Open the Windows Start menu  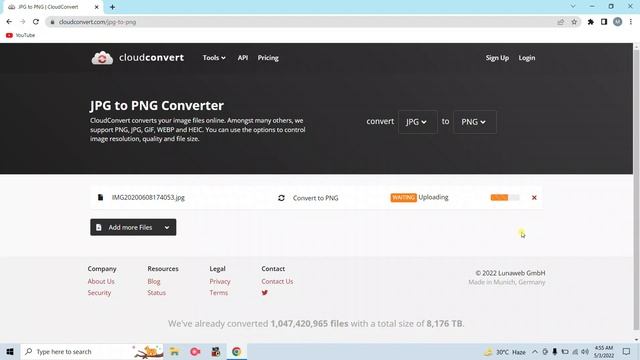(x=10, y=351)
